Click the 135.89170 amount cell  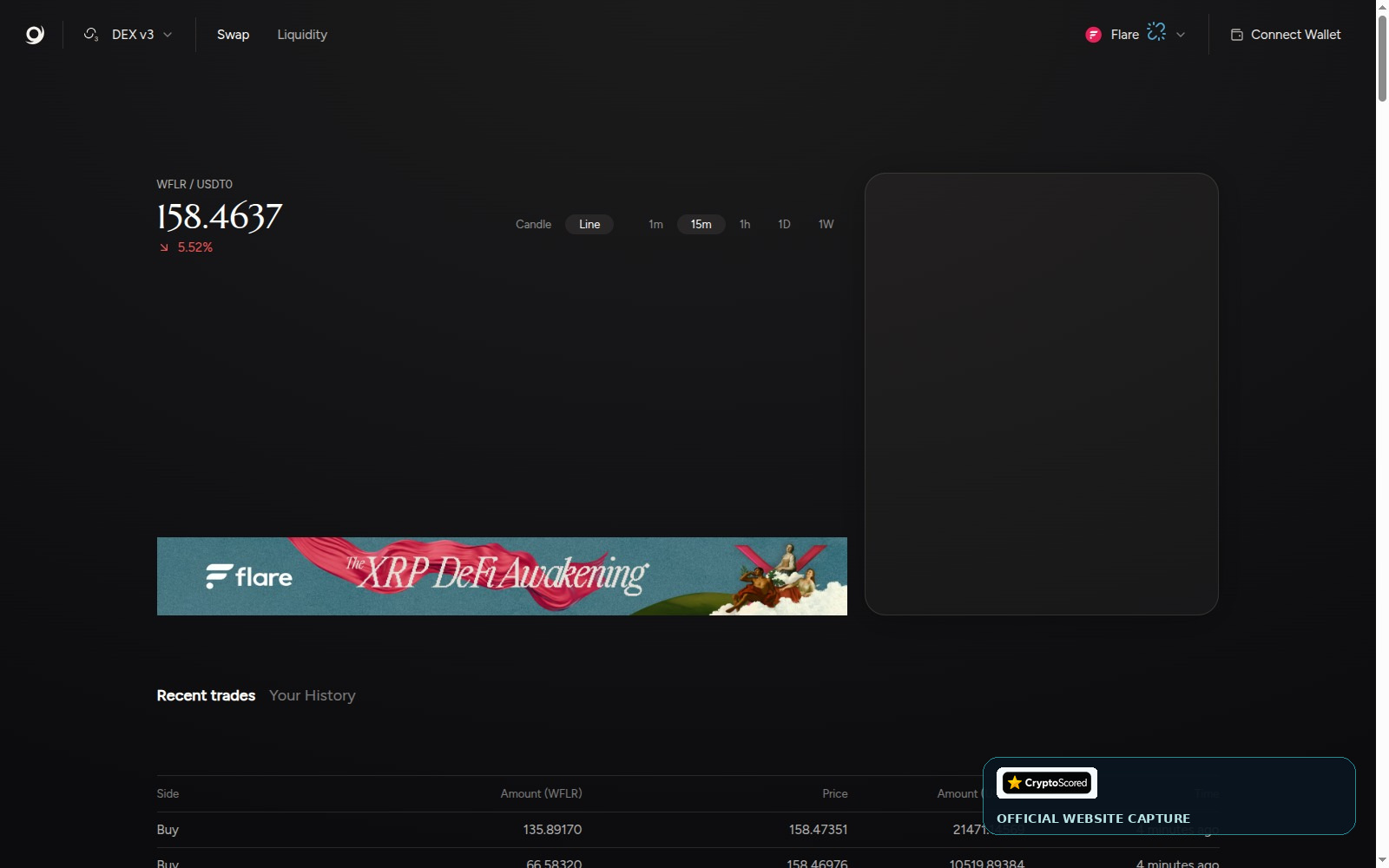pos(552,830)
